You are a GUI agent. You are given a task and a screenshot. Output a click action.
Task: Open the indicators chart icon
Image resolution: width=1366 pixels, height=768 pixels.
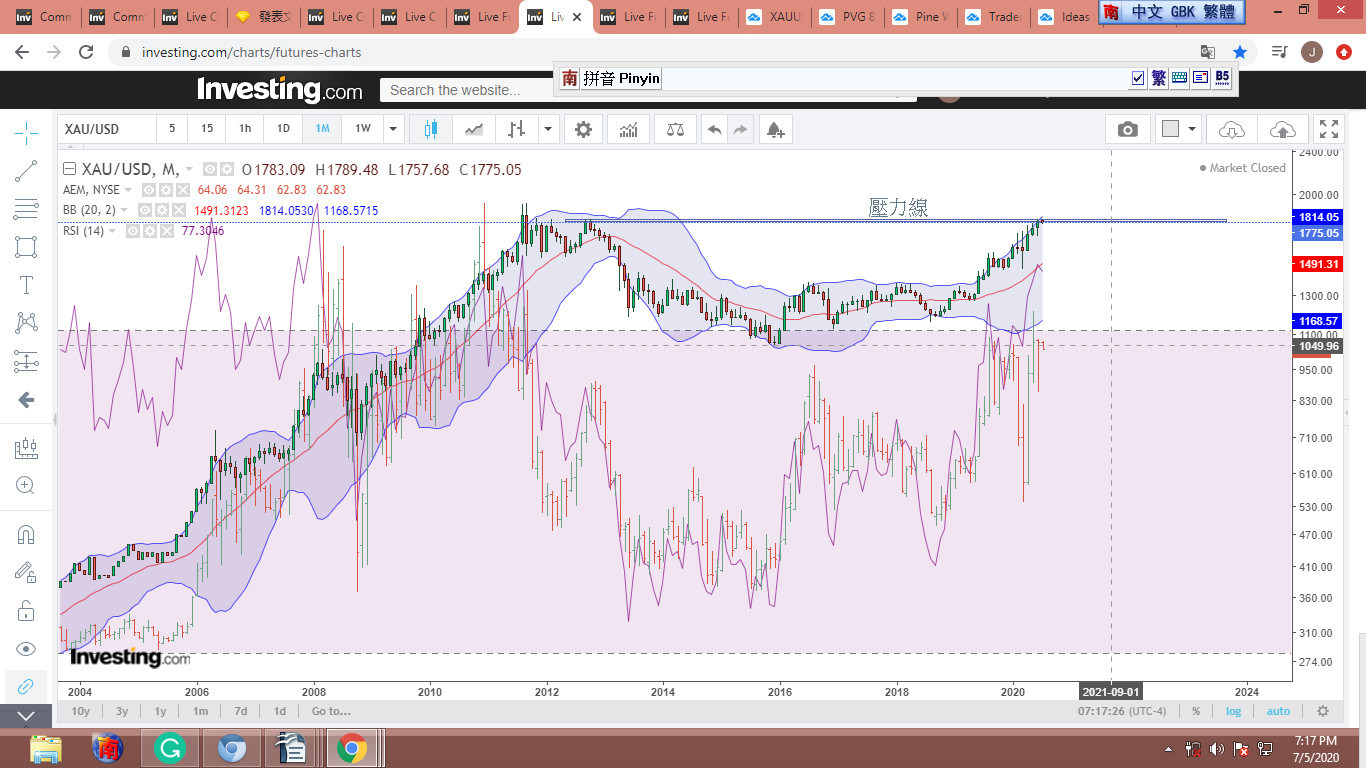[x=629, y=129]
